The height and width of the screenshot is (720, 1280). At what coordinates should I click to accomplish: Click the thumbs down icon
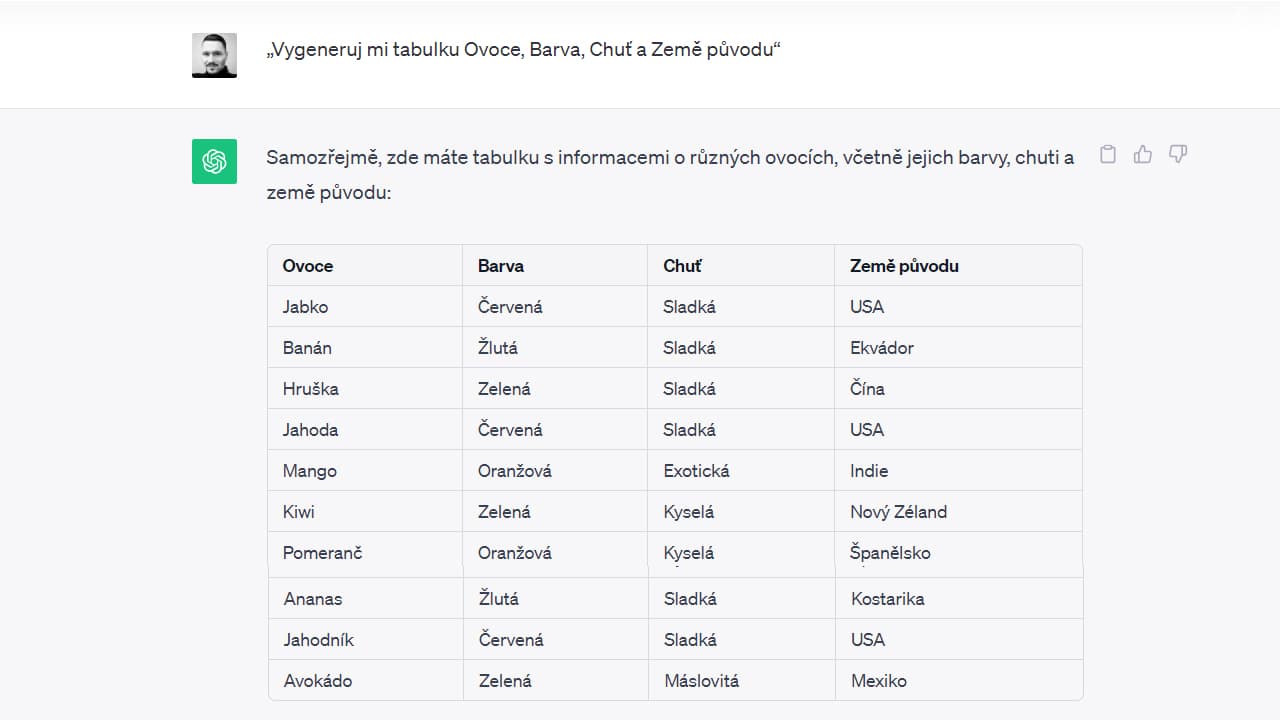click(1178, 154)
